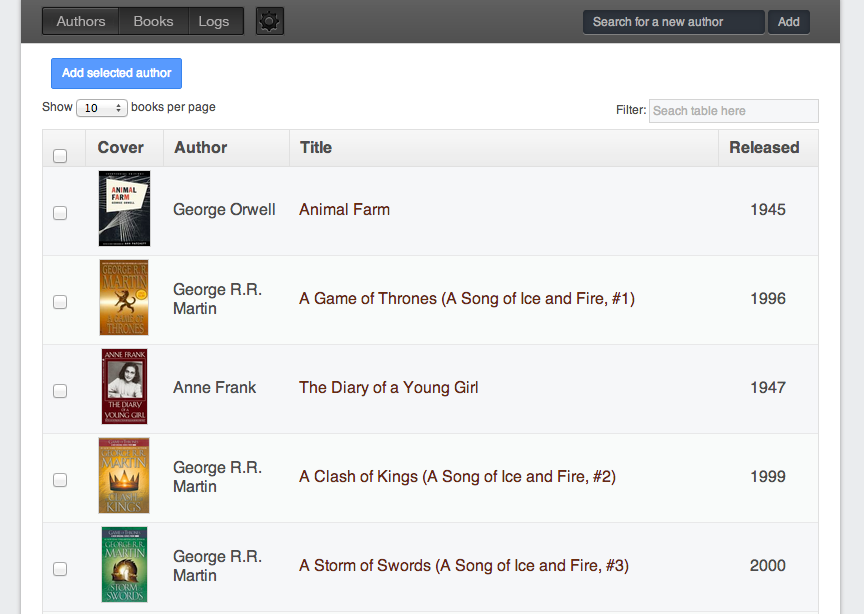Check the Animal Farm row checkbox
864x614 pixels.
coord(60,213)
